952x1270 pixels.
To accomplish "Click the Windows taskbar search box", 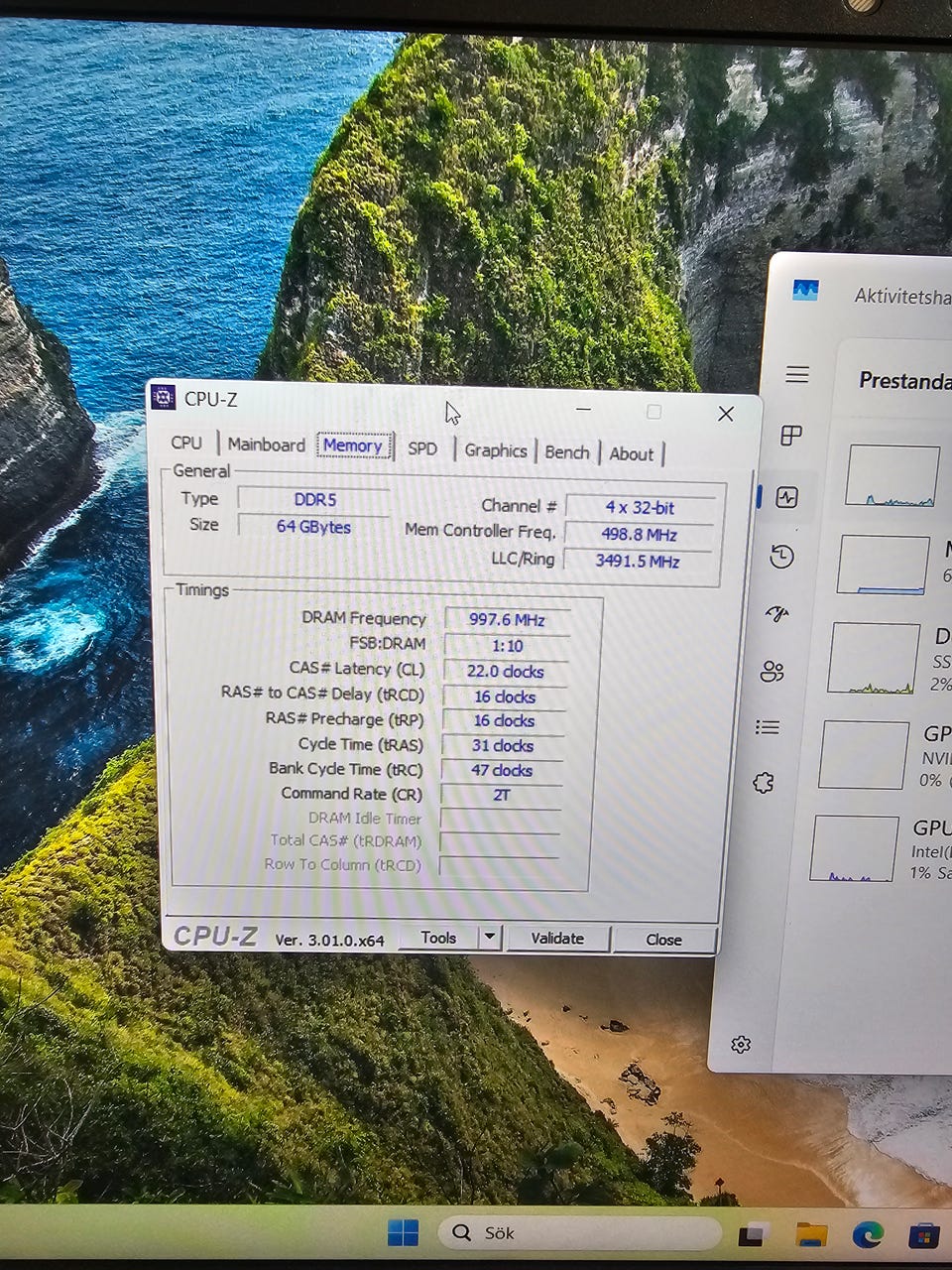I will 579,1233.
